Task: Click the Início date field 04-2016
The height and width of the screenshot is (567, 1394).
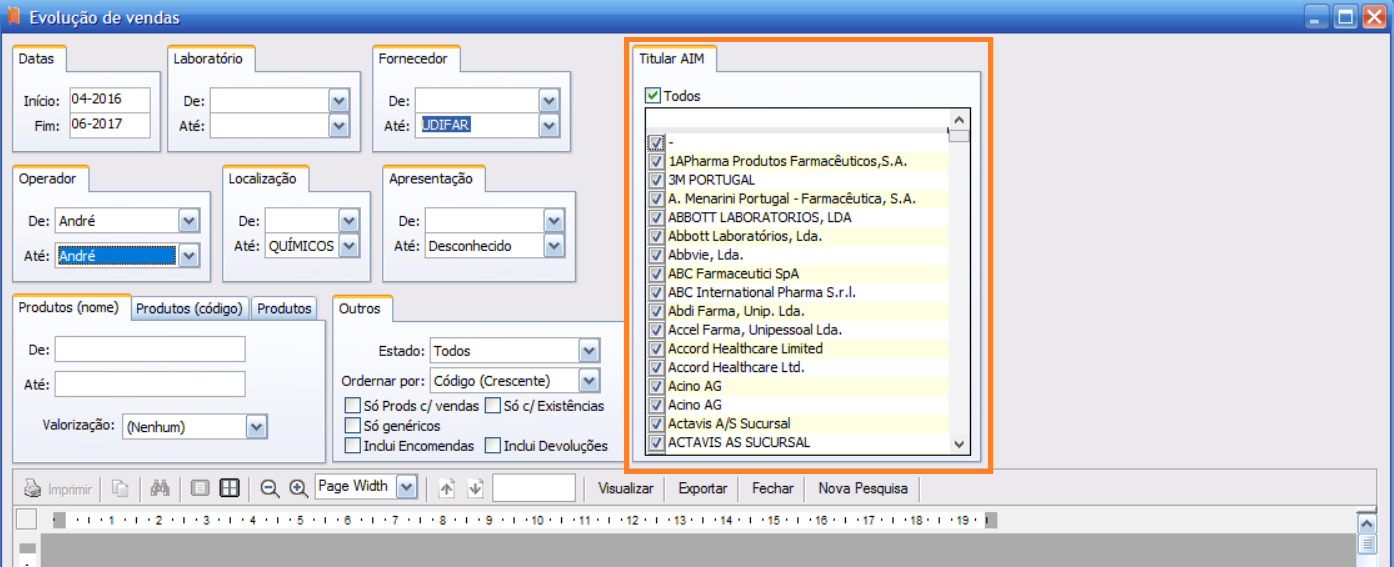Action: [x=109, y=100]
